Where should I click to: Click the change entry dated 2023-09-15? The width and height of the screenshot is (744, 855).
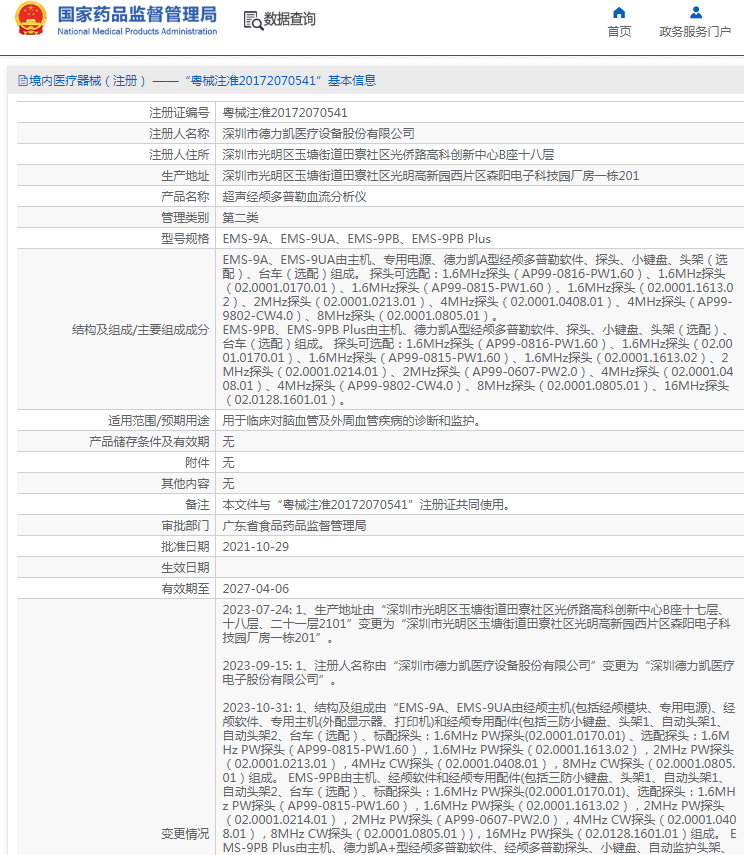tap(478, 673)
